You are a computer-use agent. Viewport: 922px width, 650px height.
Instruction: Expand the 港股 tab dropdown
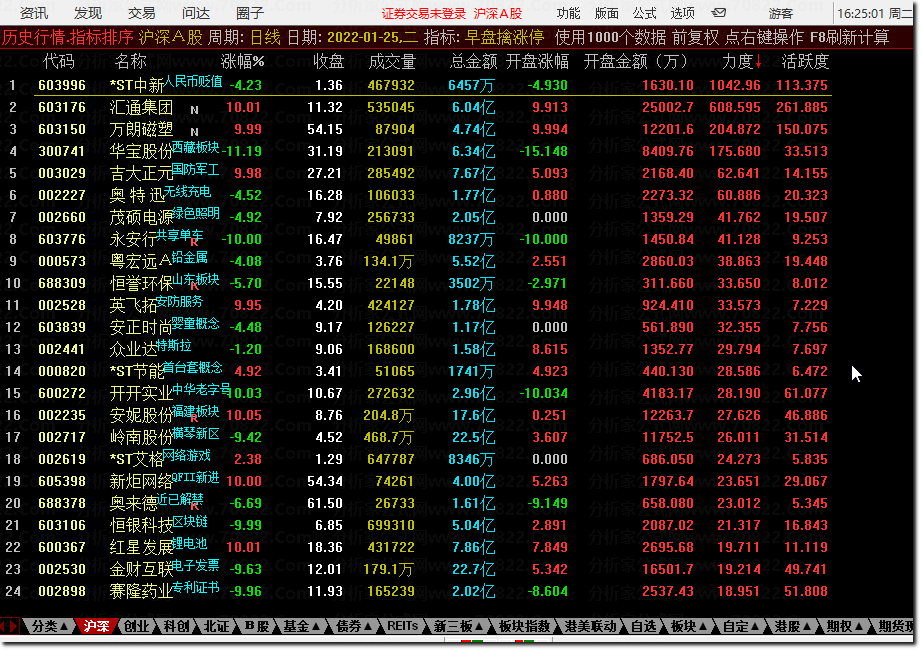coord(793,626)
